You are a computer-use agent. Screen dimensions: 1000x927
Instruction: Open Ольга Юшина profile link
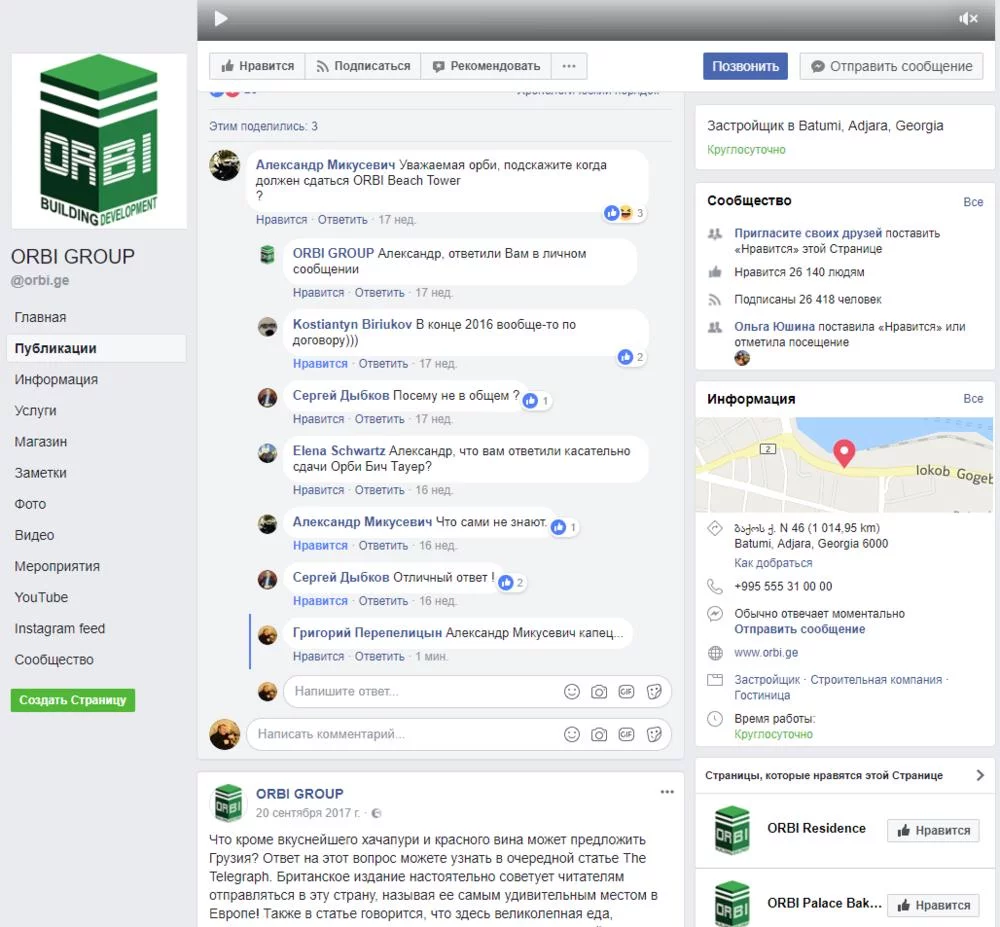click(774, 326)
